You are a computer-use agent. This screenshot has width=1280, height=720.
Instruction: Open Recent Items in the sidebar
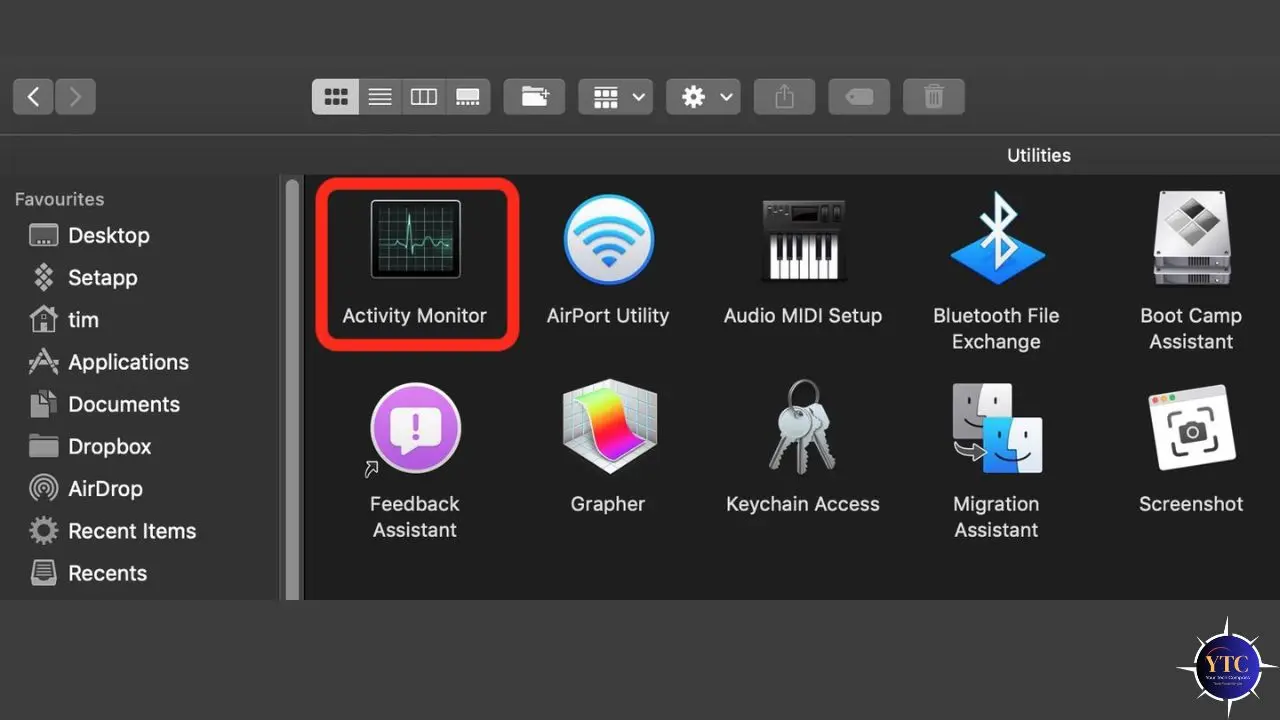[x=113, y=531]
